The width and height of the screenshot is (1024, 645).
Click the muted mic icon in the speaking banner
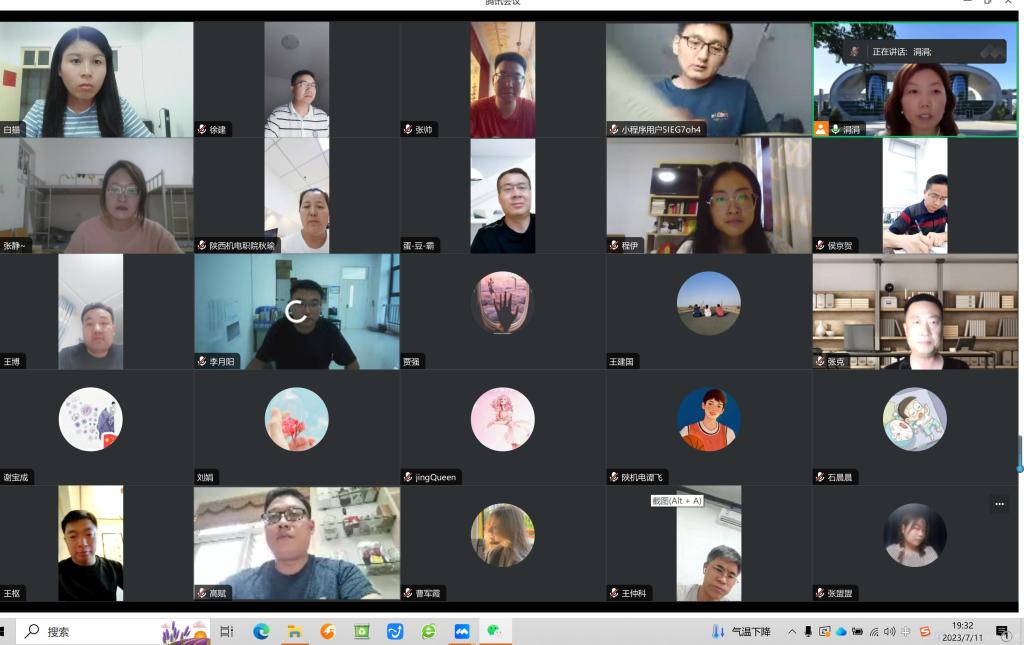tap(855, 51)
